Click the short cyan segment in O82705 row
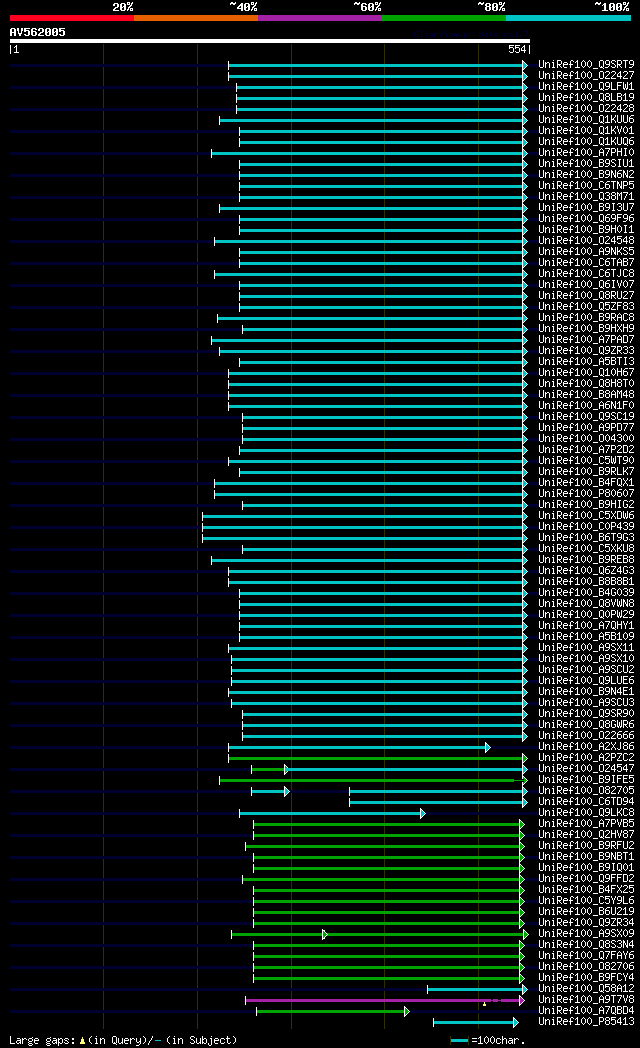This screenshot has width=640, height=1048. (x=270, y=791)
